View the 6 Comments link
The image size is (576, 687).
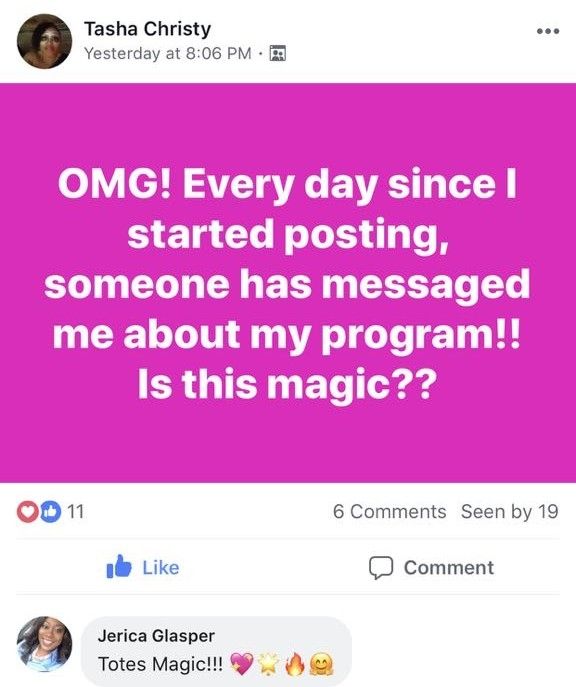(x=389, y=511)
